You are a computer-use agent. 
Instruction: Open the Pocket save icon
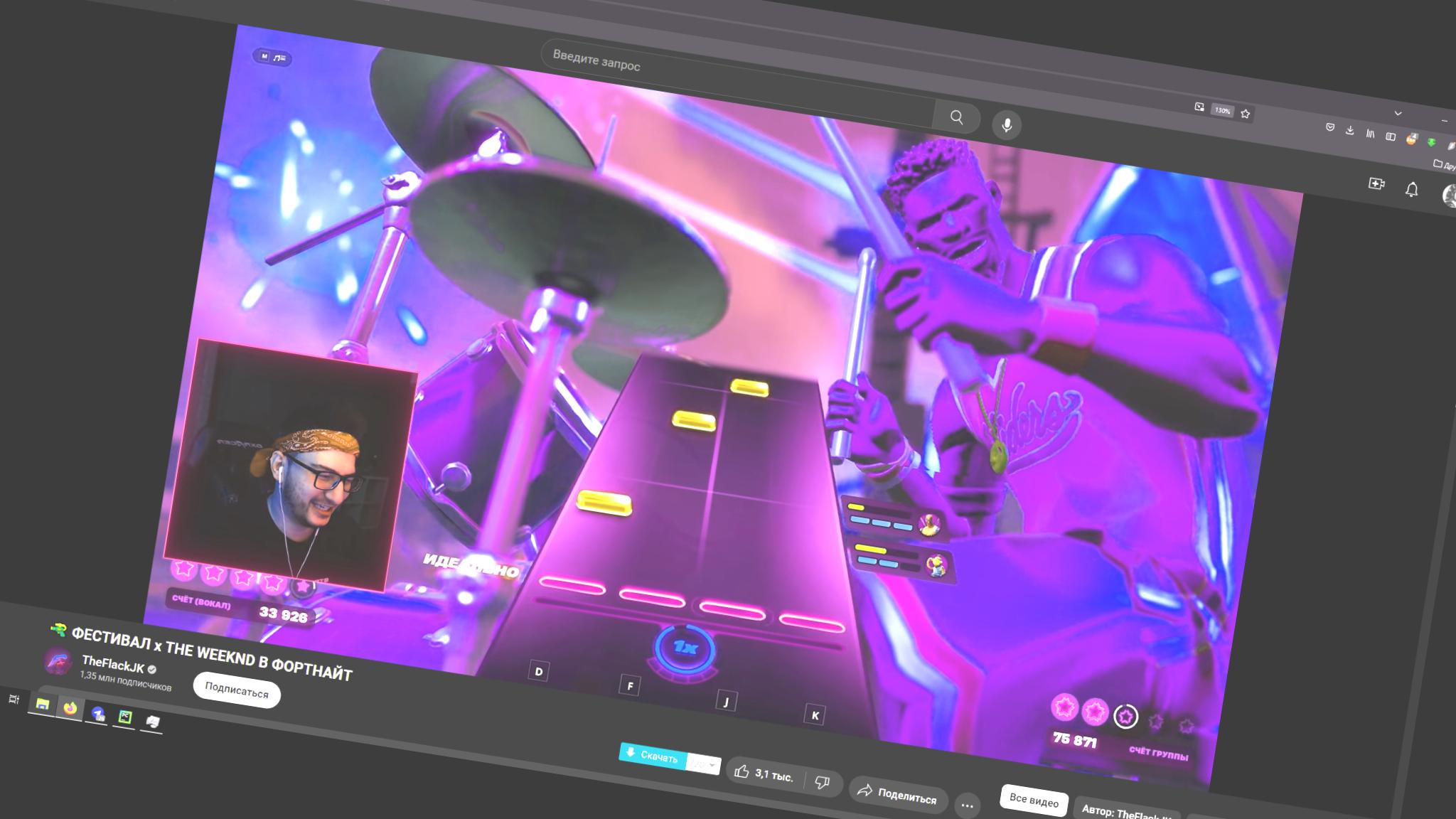point(1329,127)
